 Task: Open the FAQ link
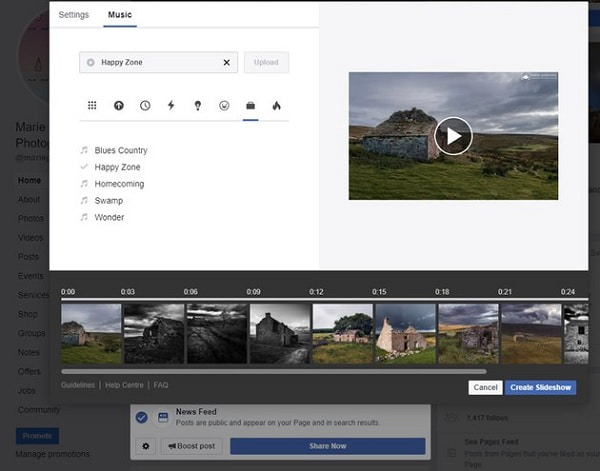(161, 385)
